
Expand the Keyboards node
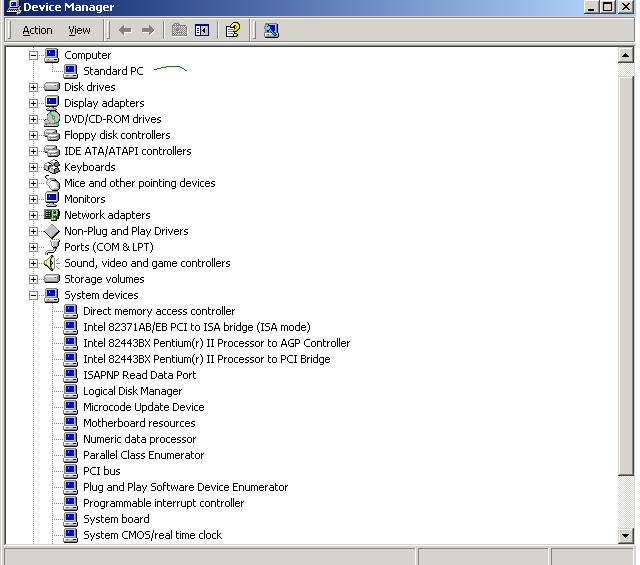pos(33,167)
